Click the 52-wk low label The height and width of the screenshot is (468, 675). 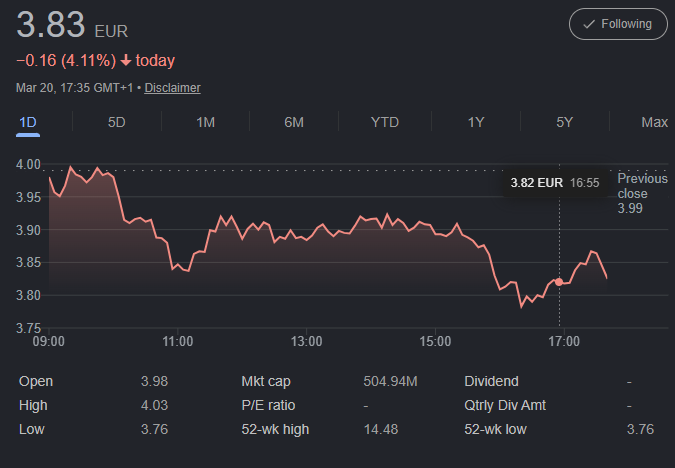click(x=495, y=429)
